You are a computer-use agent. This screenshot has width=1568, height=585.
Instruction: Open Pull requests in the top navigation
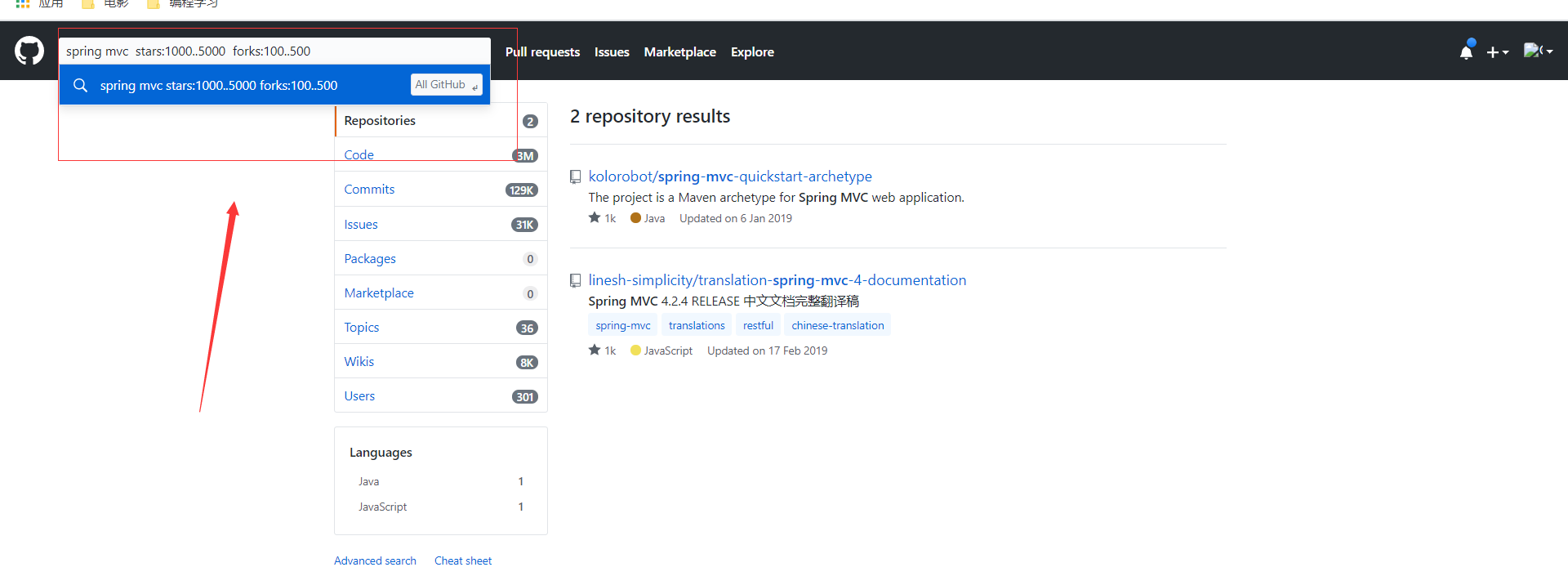pos(542,51)
